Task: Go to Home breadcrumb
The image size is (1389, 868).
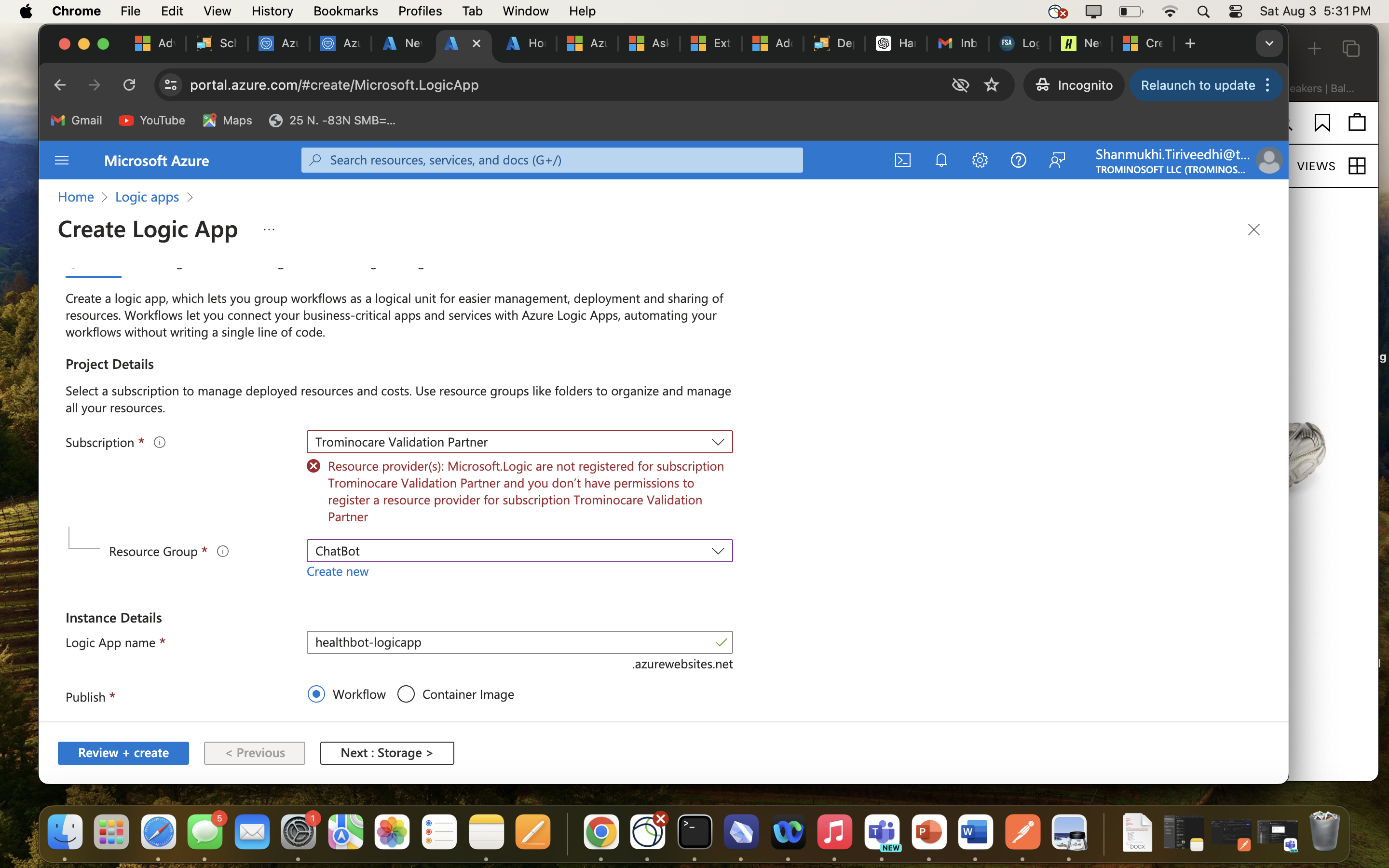Action: click(x=76, y=197)
